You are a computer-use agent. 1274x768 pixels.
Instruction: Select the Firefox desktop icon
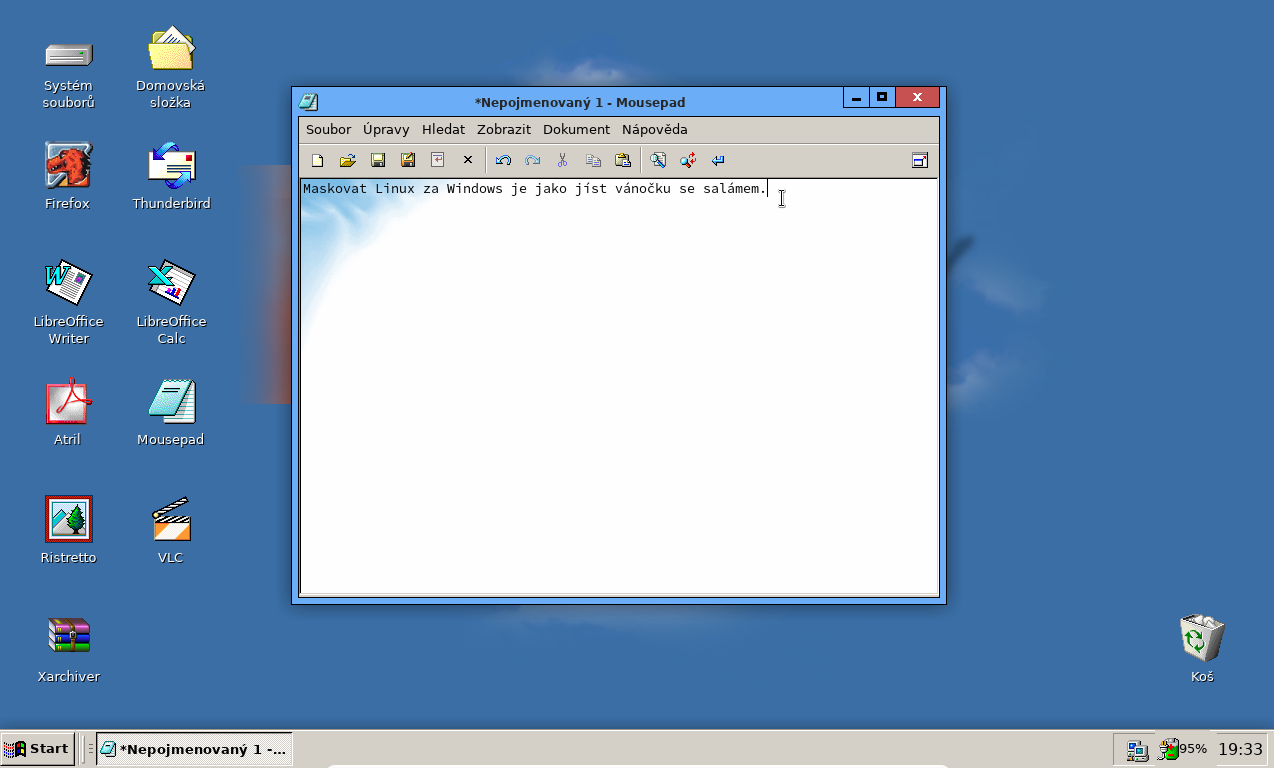coord(68,176)
